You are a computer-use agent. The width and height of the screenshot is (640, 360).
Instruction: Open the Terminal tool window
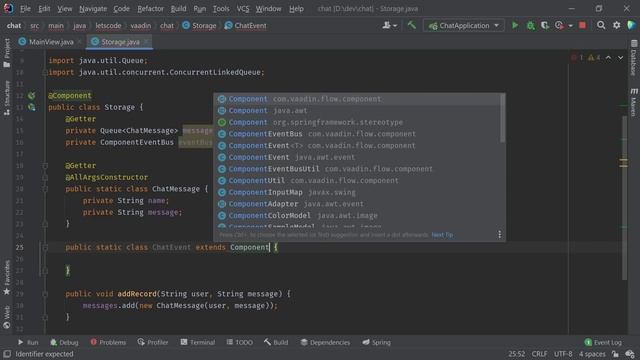[198, 342]
